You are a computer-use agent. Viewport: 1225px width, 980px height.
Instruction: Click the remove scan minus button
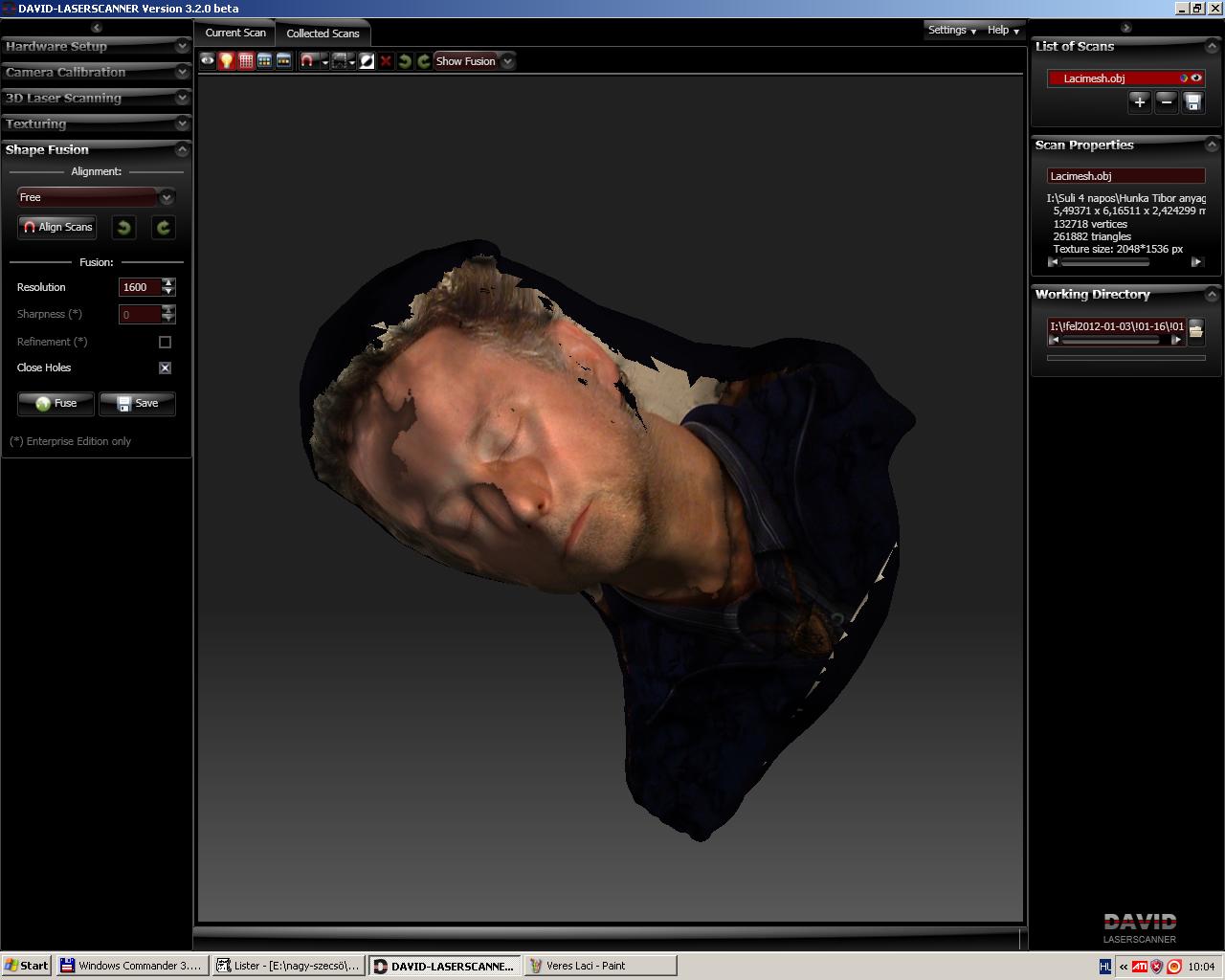point(1166,102)
